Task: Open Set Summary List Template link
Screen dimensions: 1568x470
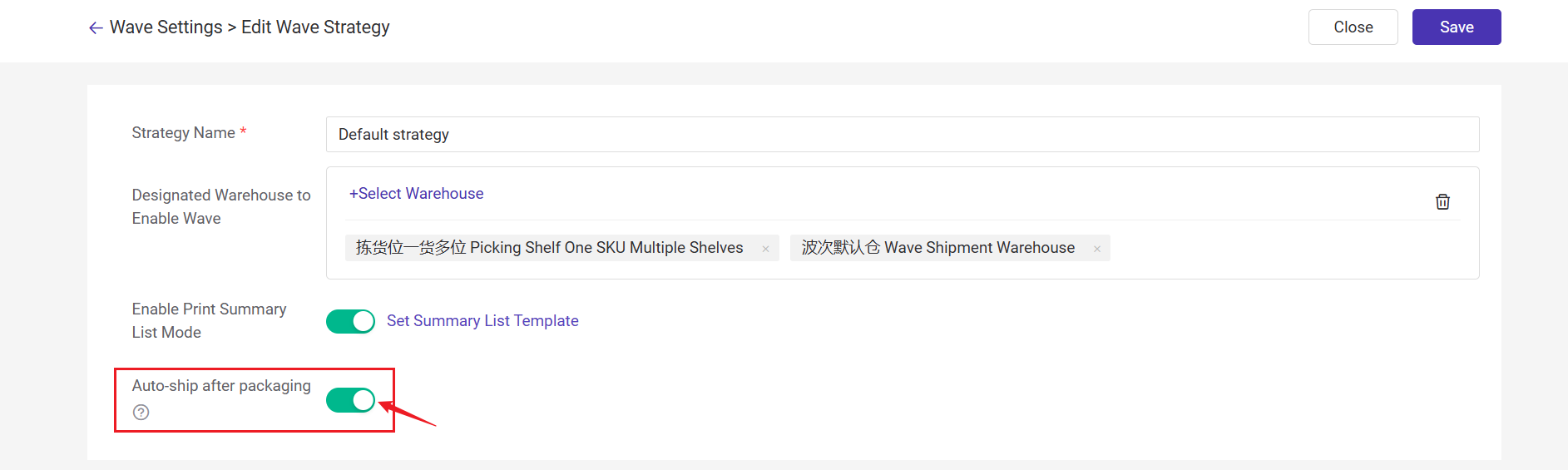Action: tap(482, 321)
